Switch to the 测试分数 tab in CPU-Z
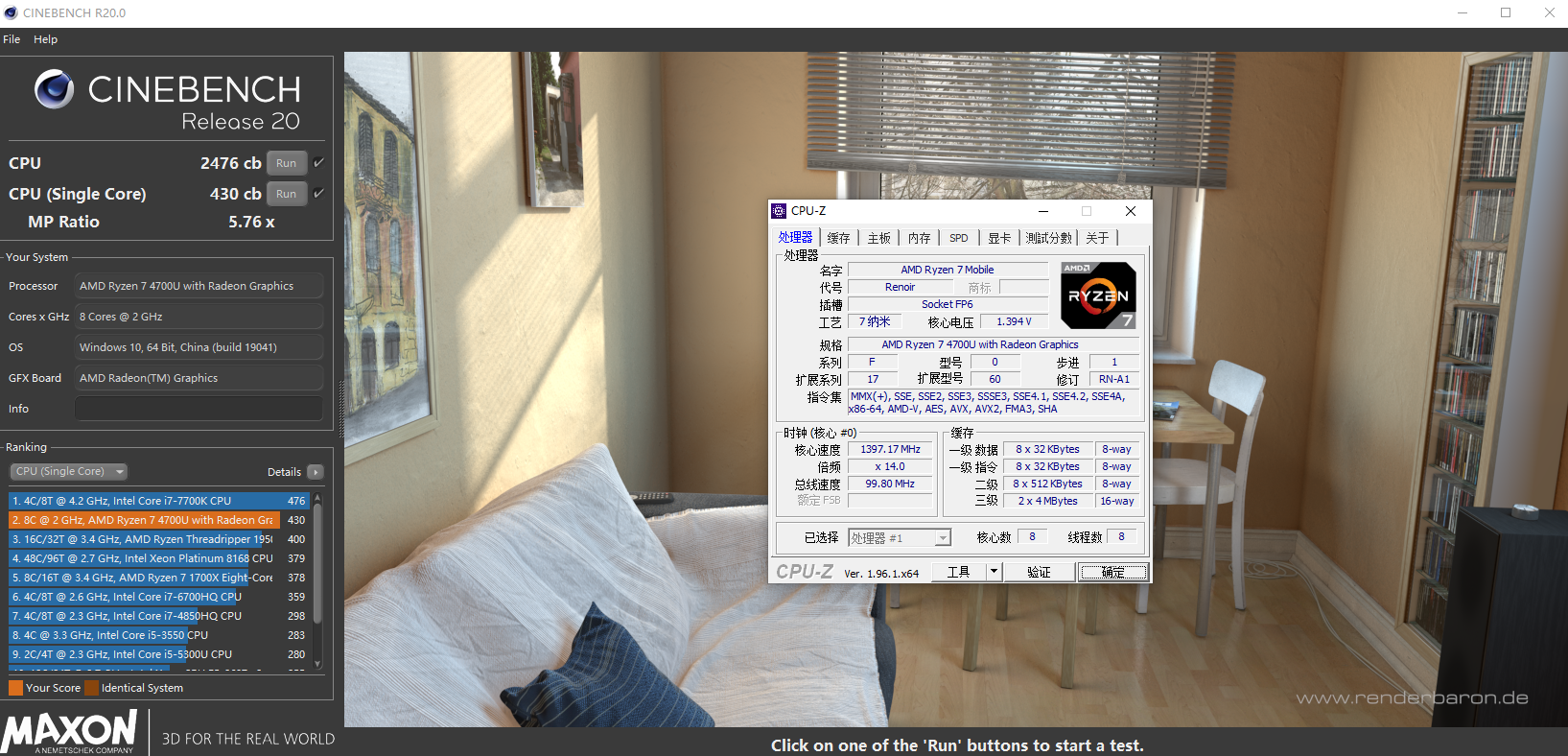 click(x=1048, y=238)
